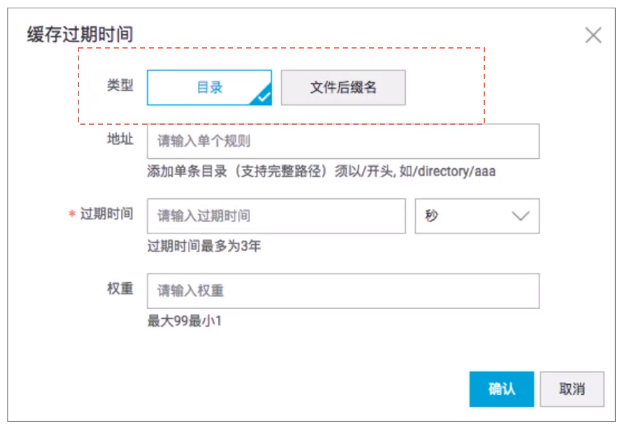Focus the 权重 weight input field

tap(343, 291)
